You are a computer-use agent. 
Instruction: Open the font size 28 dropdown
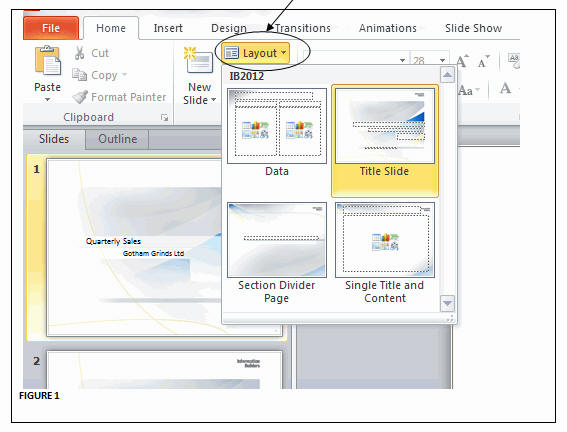pos(442,60)
